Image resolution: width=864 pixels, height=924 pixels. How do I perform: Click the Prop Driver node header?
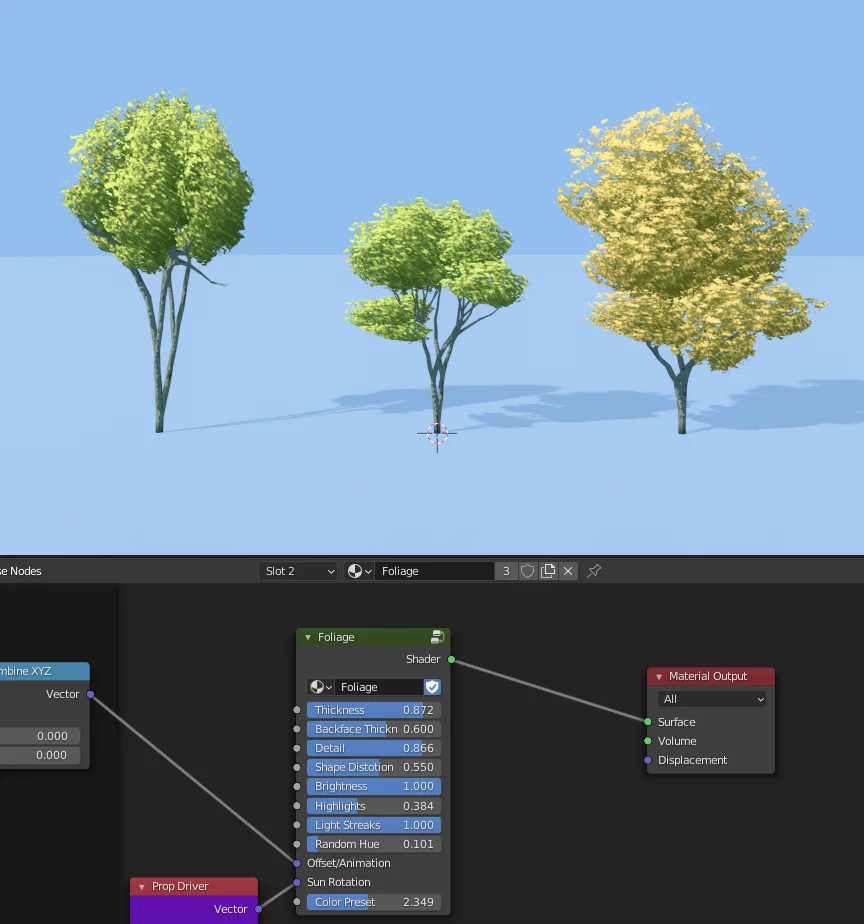(x=193, y=886)
